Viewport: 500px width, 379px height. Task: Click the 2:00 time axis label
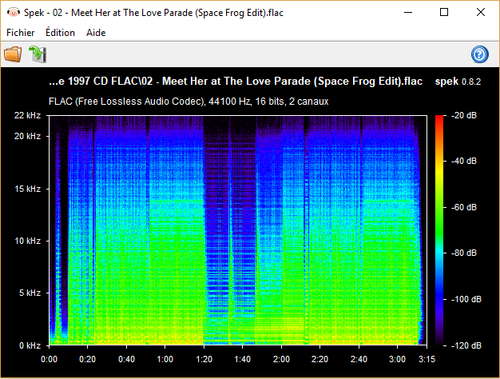281,359
